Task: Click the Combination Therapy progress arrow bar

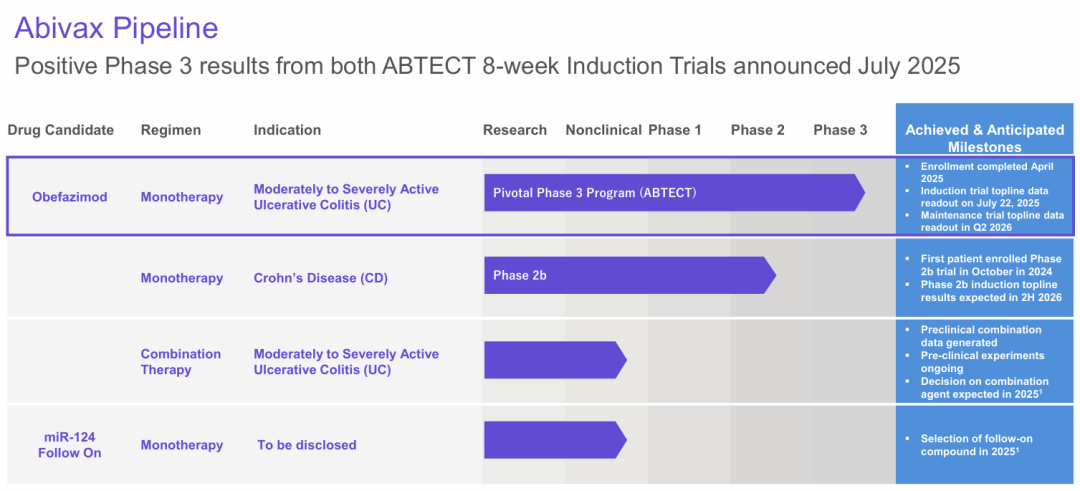Action: pos(552,360)
